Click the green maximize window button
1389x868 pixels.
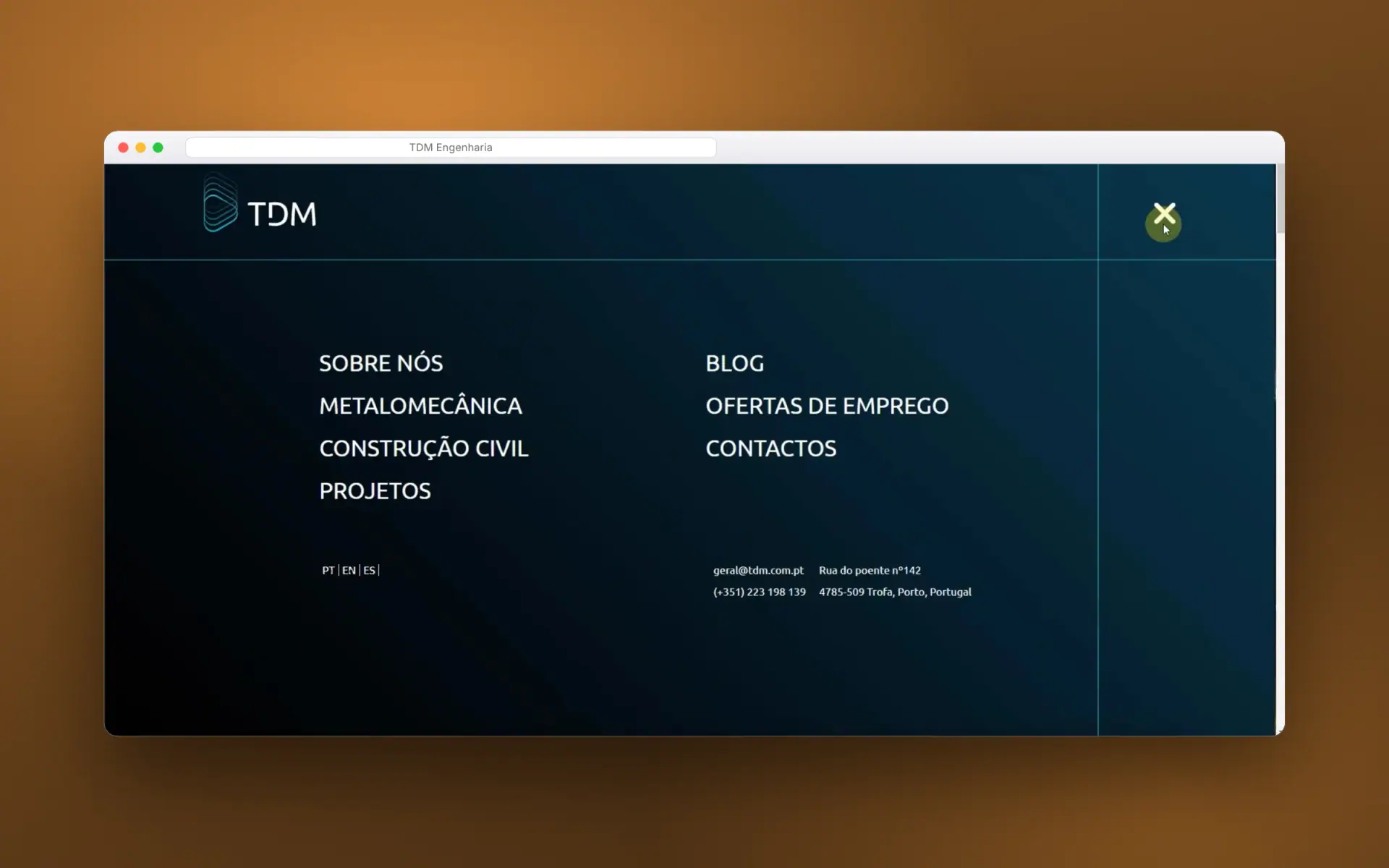158,148
